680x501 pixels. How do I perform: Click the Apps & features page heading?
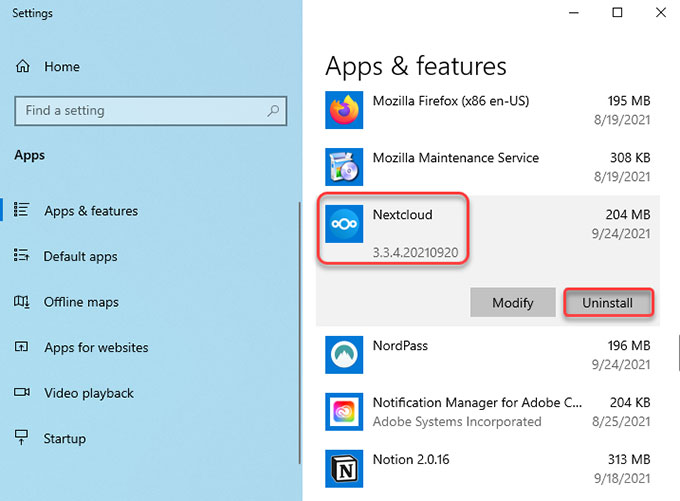(416, 66)
